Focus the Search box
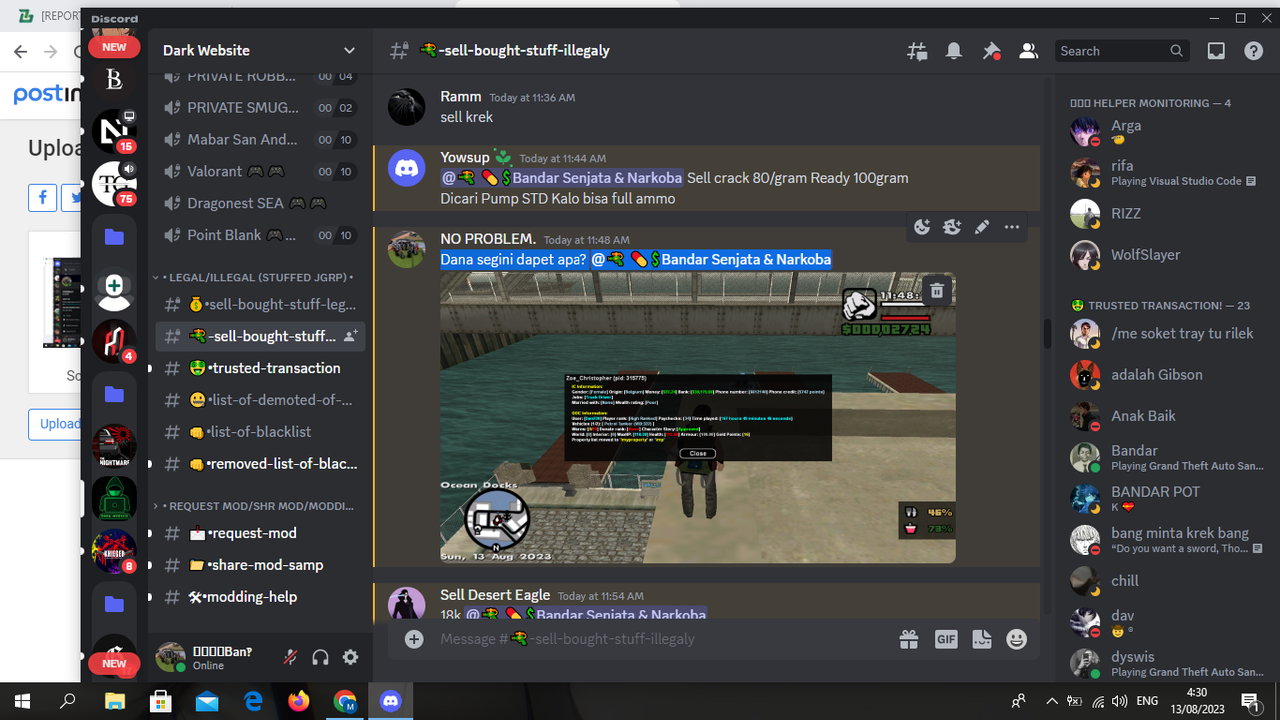 click(x=1123, y=51)
